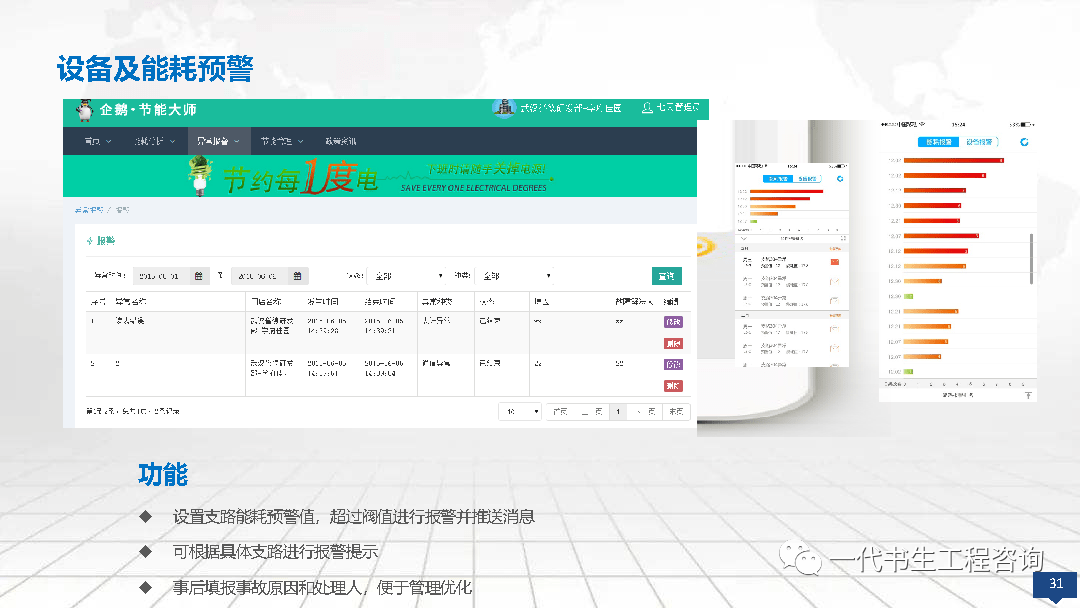Image resolution: width=1080 pixels, height=608 pixels.
Task: Click the start date input field
Action: (161, 276)
